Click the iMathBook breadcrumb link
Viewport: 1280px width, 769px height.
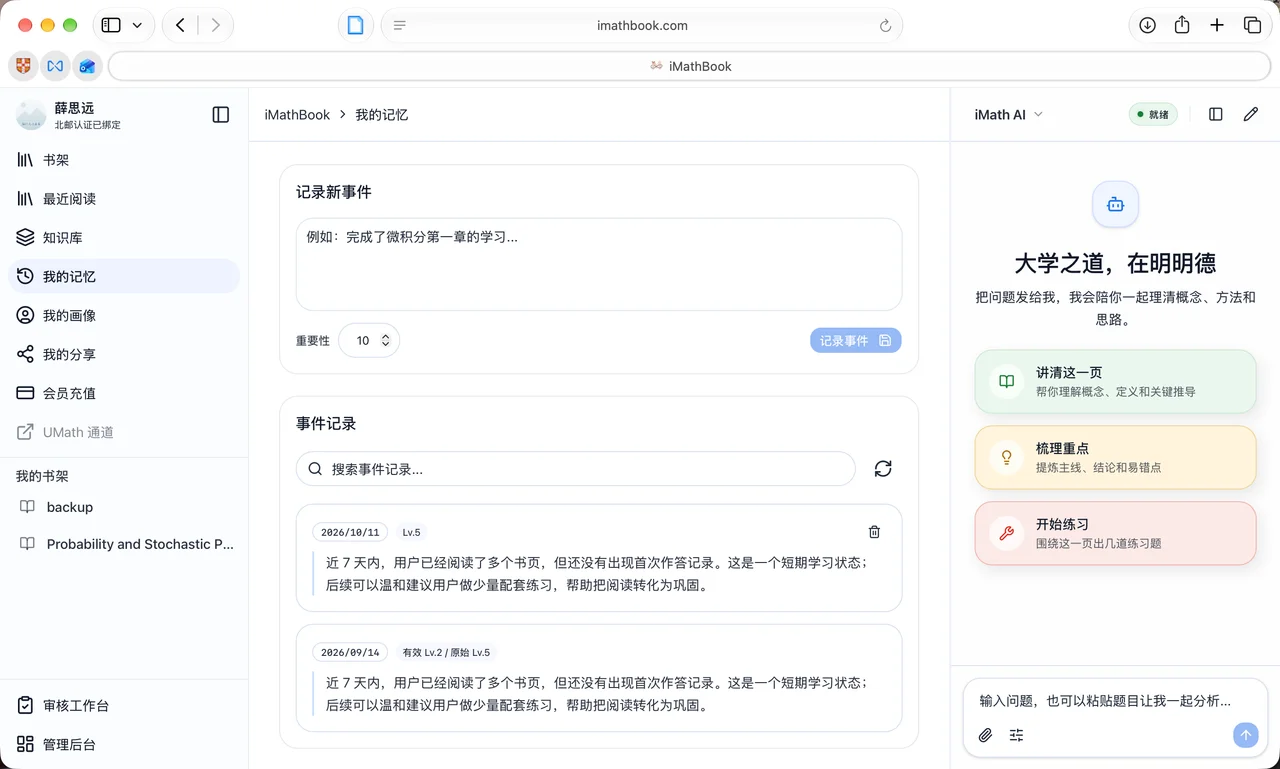coord(297,115)
